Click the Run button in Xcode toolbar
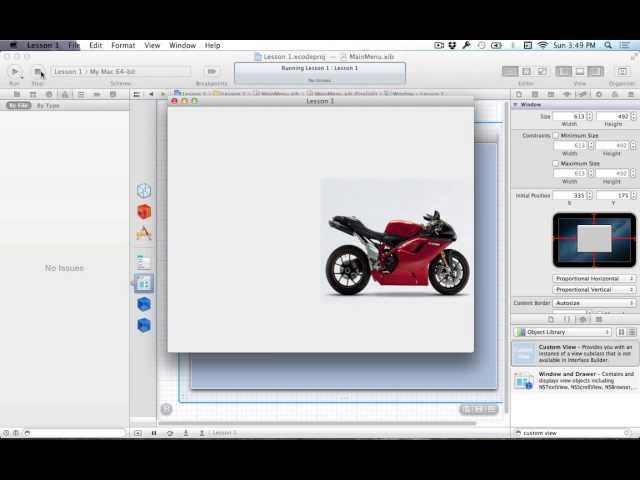640x480 pixels. click(x=15, y=72)
